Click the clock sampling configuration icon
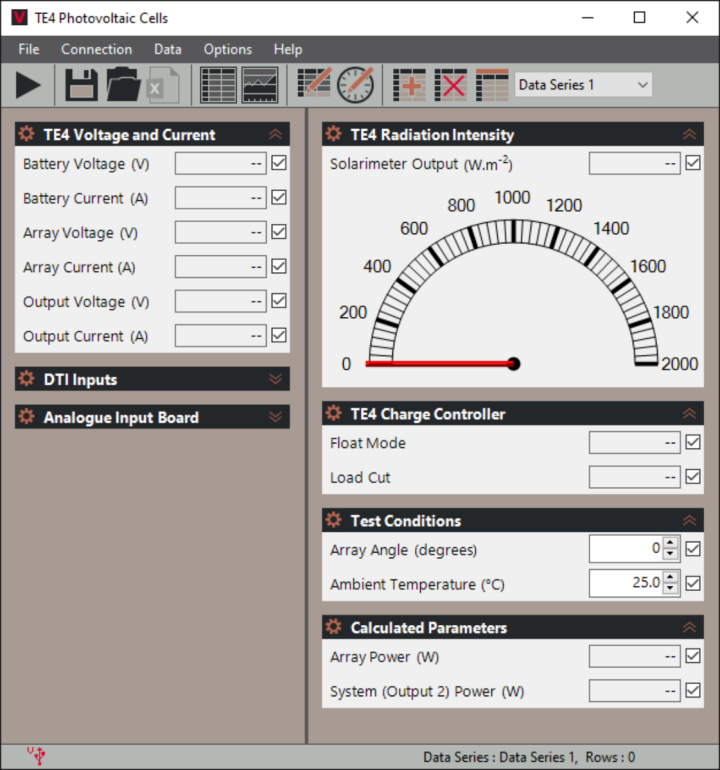Screen dimensions: 720x770 pyautogui.click(x=355, y=85)
